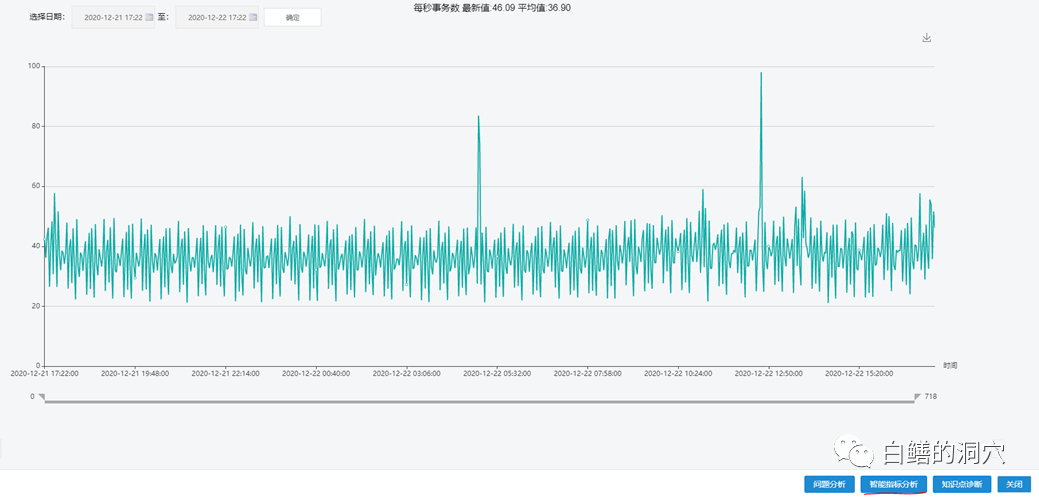Click the middle of the range slider track
1039x498 pixels.
479,398
